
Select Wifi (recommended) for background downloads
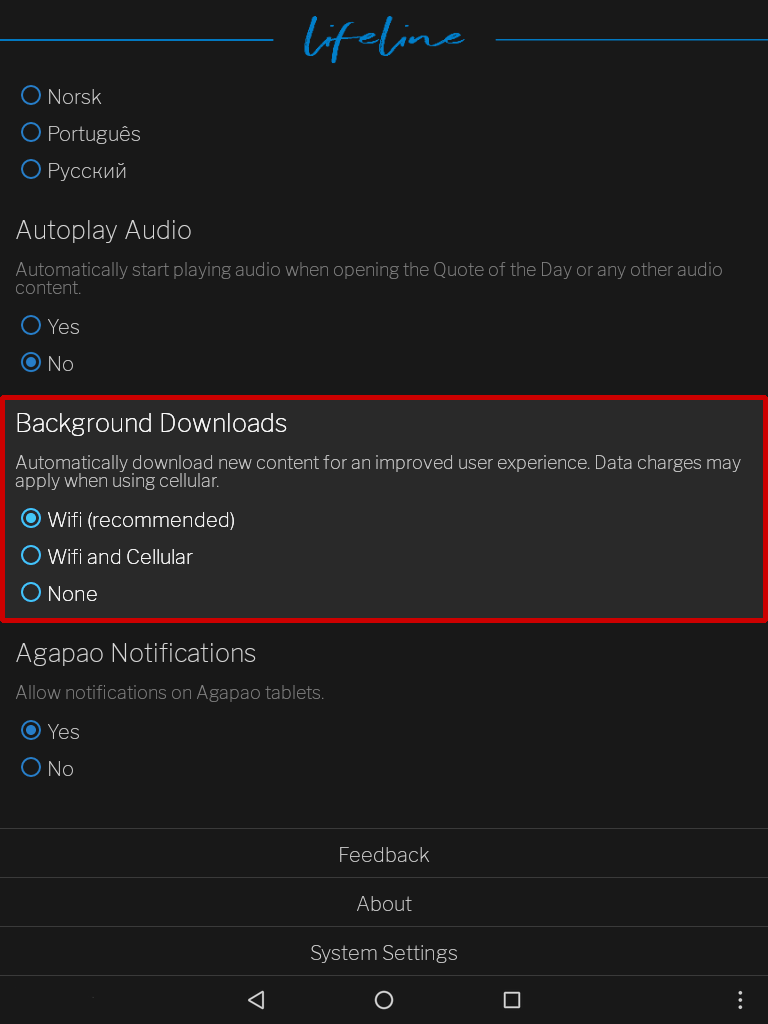click(x=128, y=520)
